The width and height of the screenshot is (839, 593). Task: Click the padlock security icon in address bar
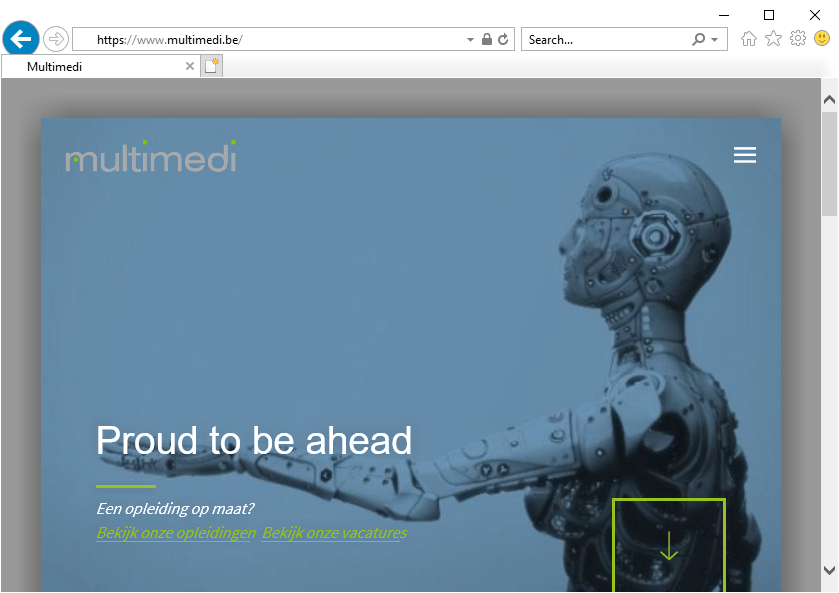(x=486, y=39)
